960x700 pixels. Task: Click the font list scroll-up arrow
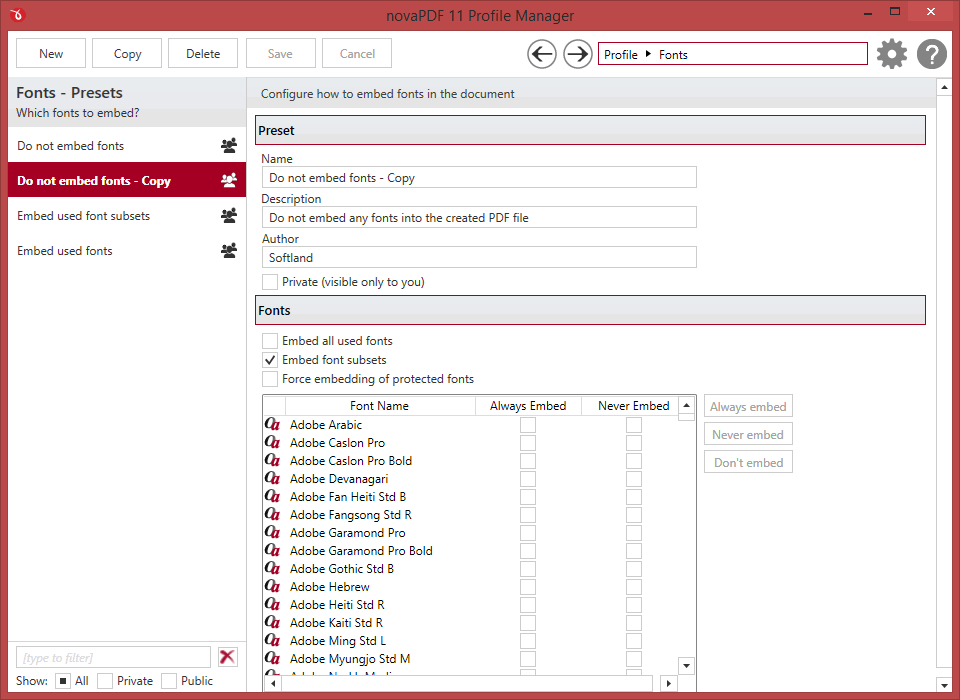[x=686, y=405]
